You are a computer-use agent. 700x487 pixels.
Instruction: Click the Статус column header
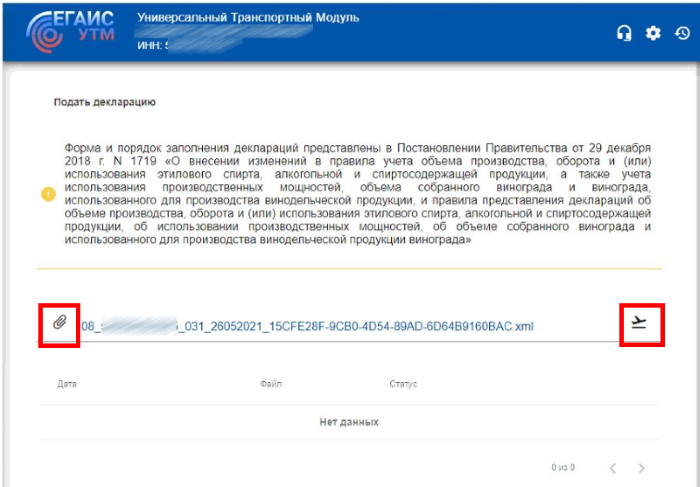point(403,384)
